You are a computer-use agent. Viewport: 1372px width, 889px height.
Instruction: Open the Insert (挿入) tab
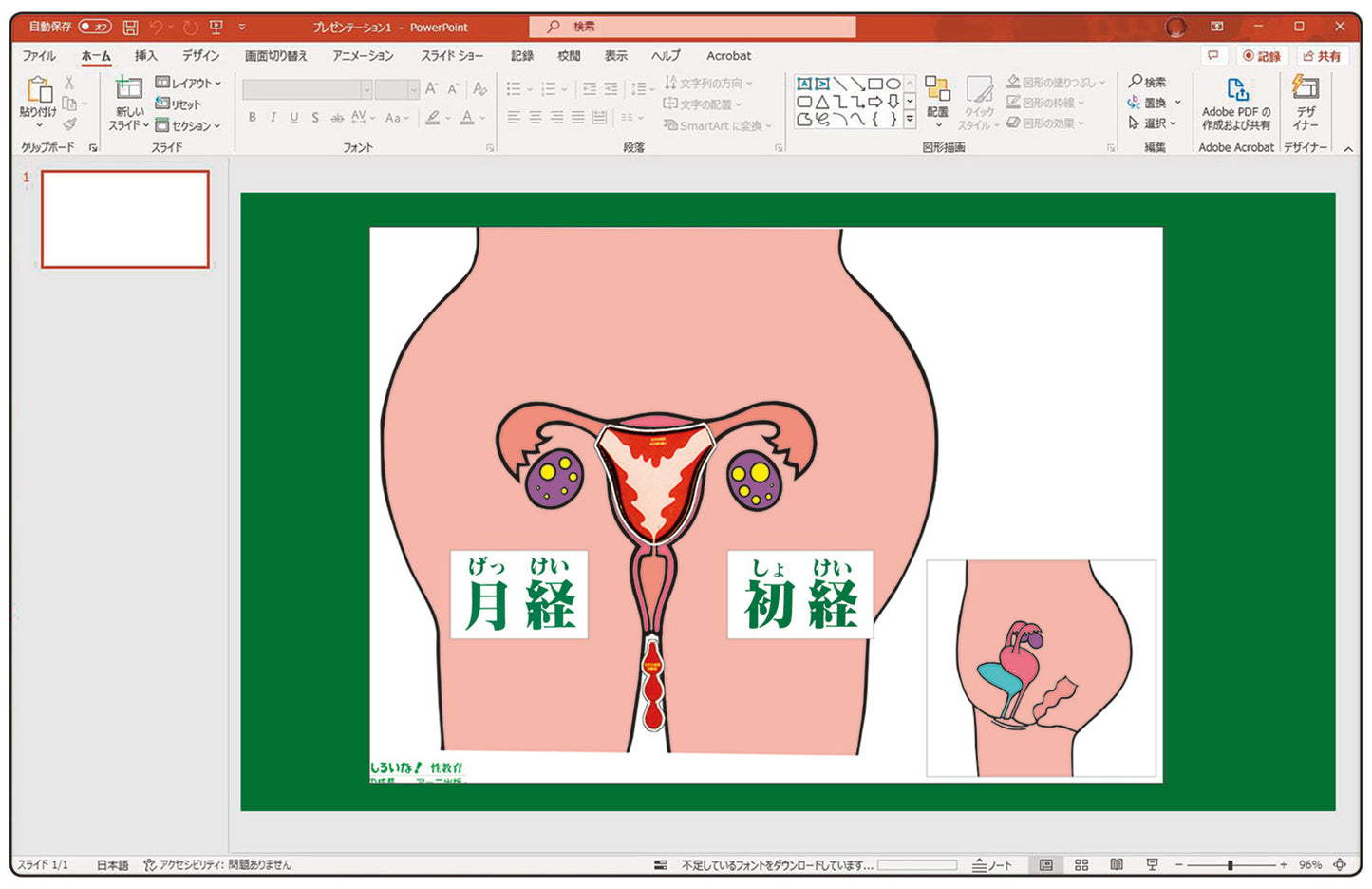pyautogui.click(x=145, y=56)
